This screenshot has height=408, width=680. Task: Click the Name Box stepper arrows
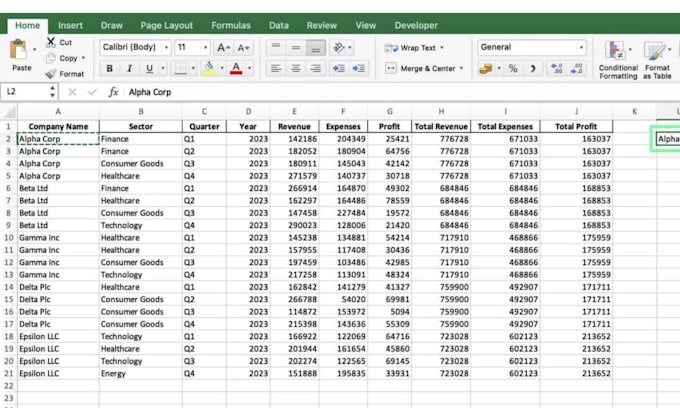click(52, 92)
